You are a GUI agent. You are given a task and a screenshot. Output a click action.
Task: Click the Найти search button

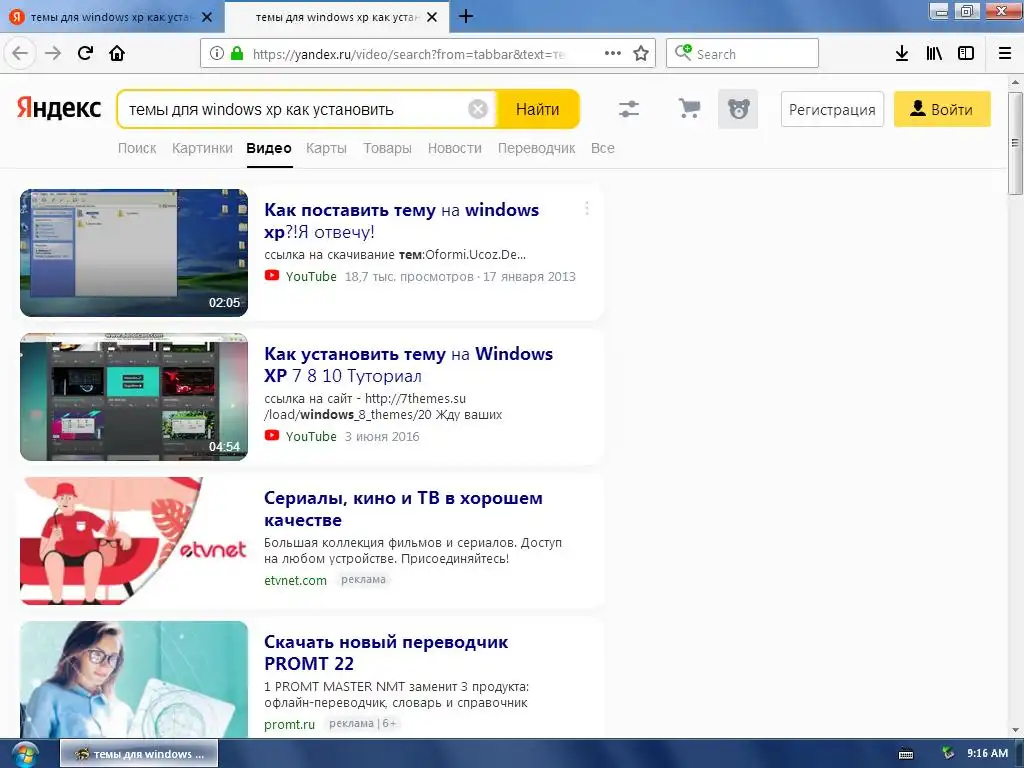point(537,109)
